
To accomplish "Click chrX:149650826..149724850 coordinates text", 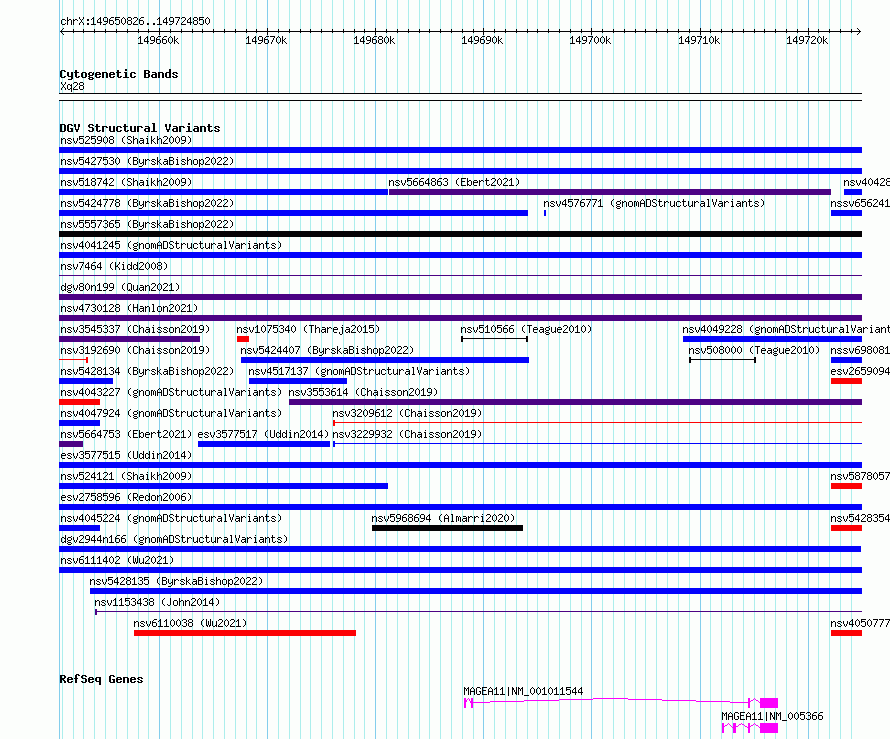I will [135, 21].
